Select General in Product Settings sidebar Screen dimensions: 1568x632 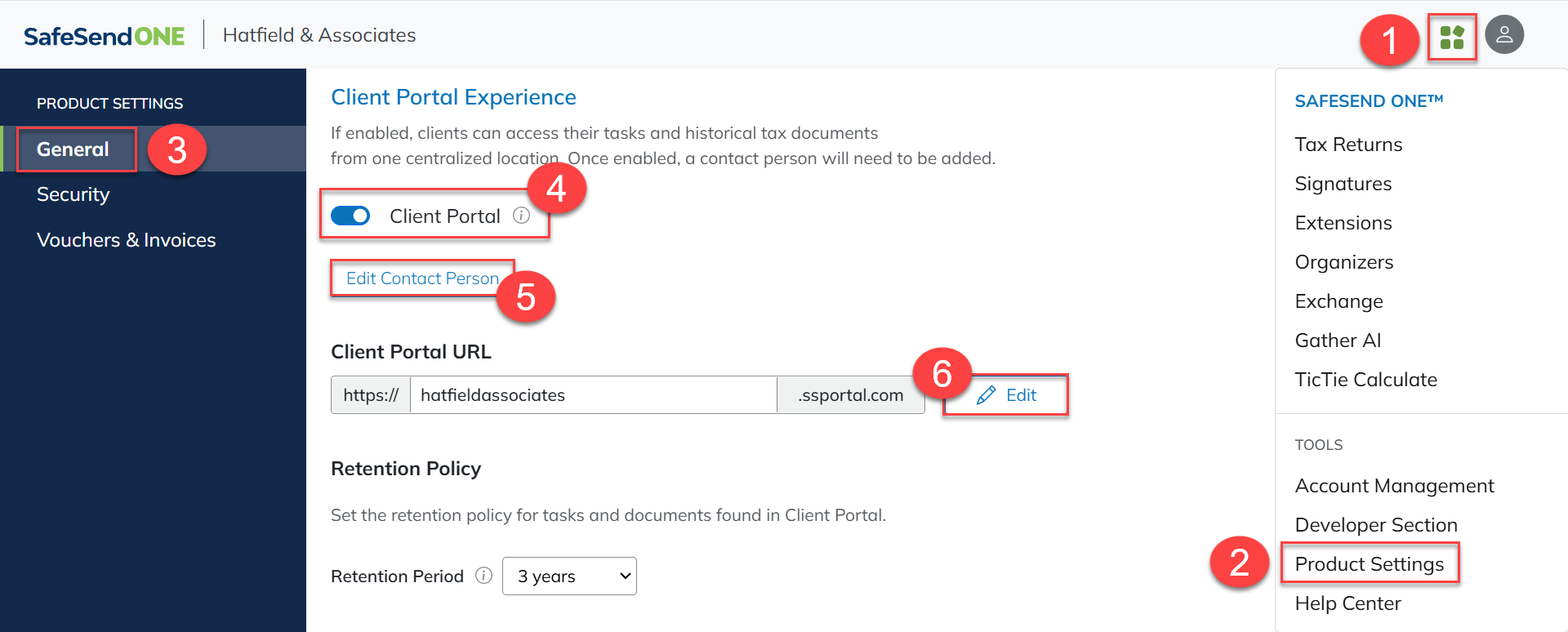click(x=73, y=149)
